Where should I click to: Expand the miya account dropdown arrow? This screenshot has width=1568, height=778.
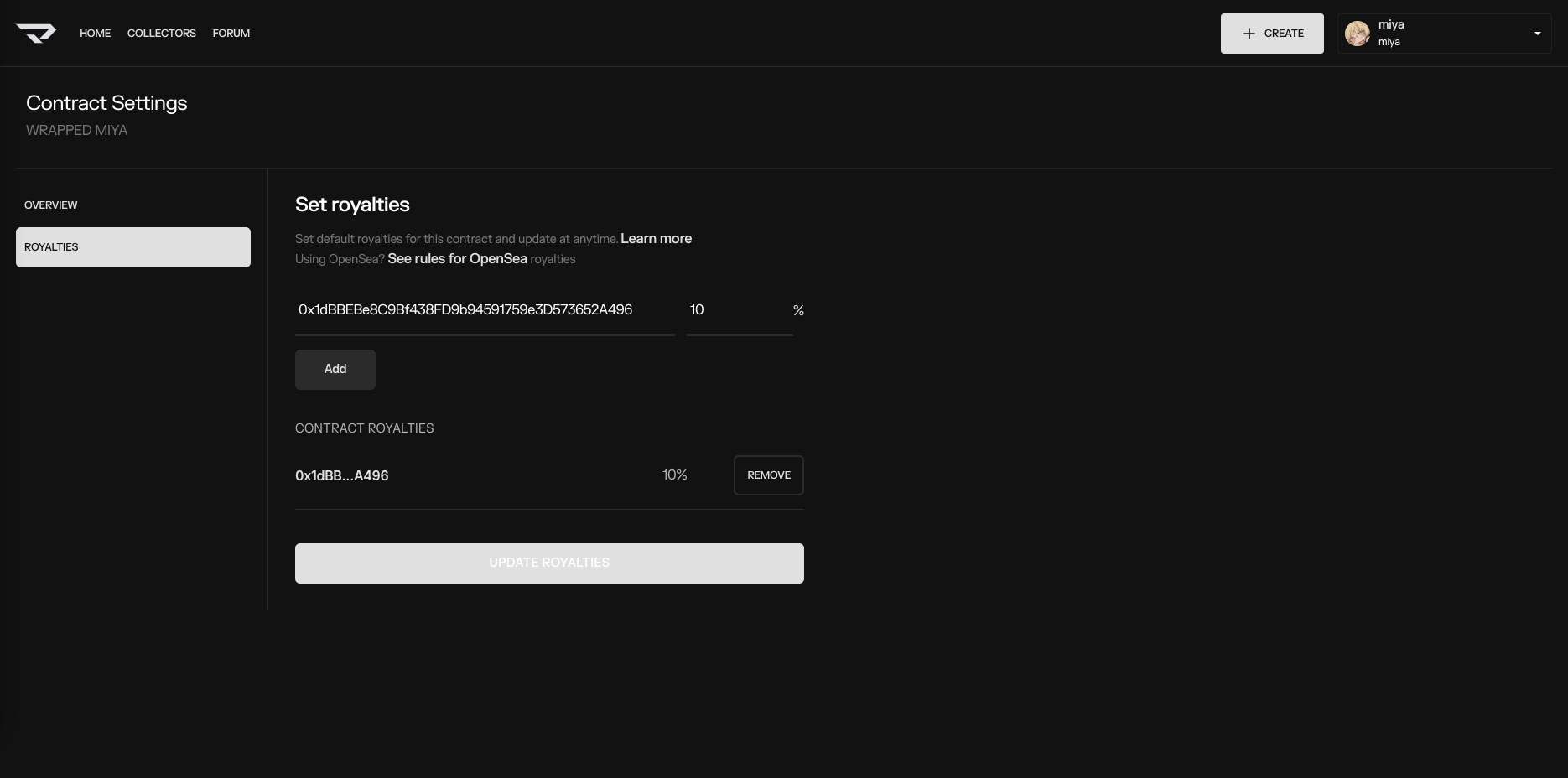1537,34
